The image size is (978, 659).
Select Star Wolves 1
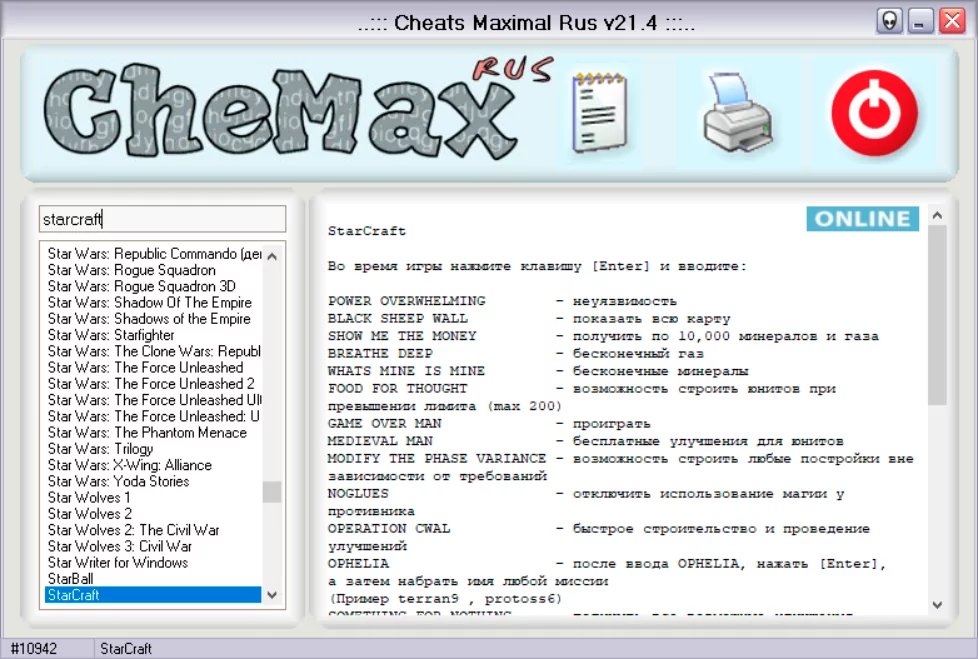pyautogui.click(x=153, y=497)
